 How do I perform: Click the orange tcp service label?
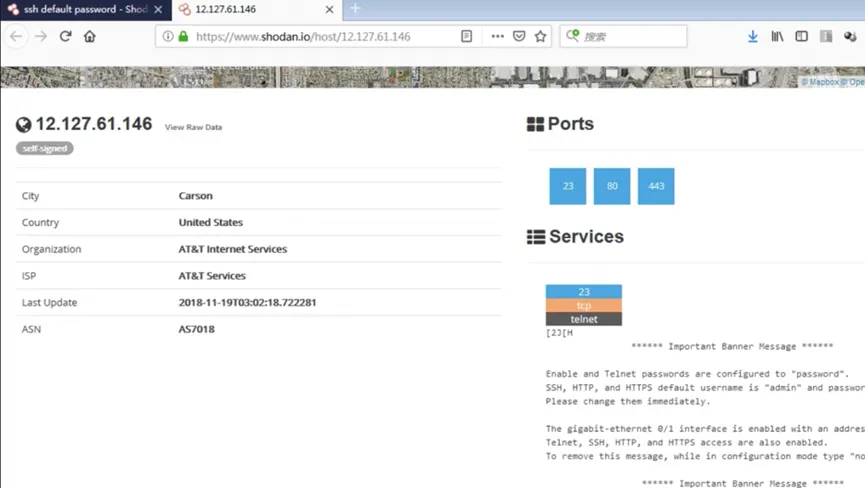tap(584, 305)
